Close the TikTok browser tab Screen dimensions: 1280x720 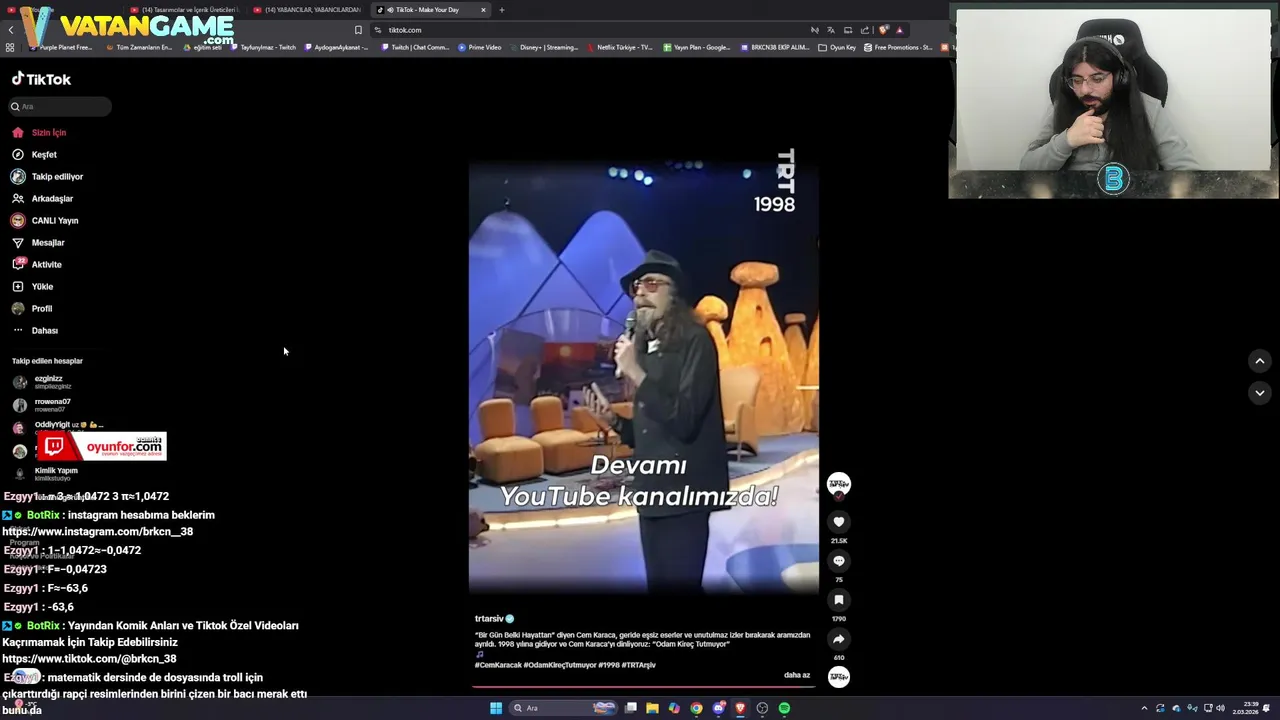coord(483,10)
